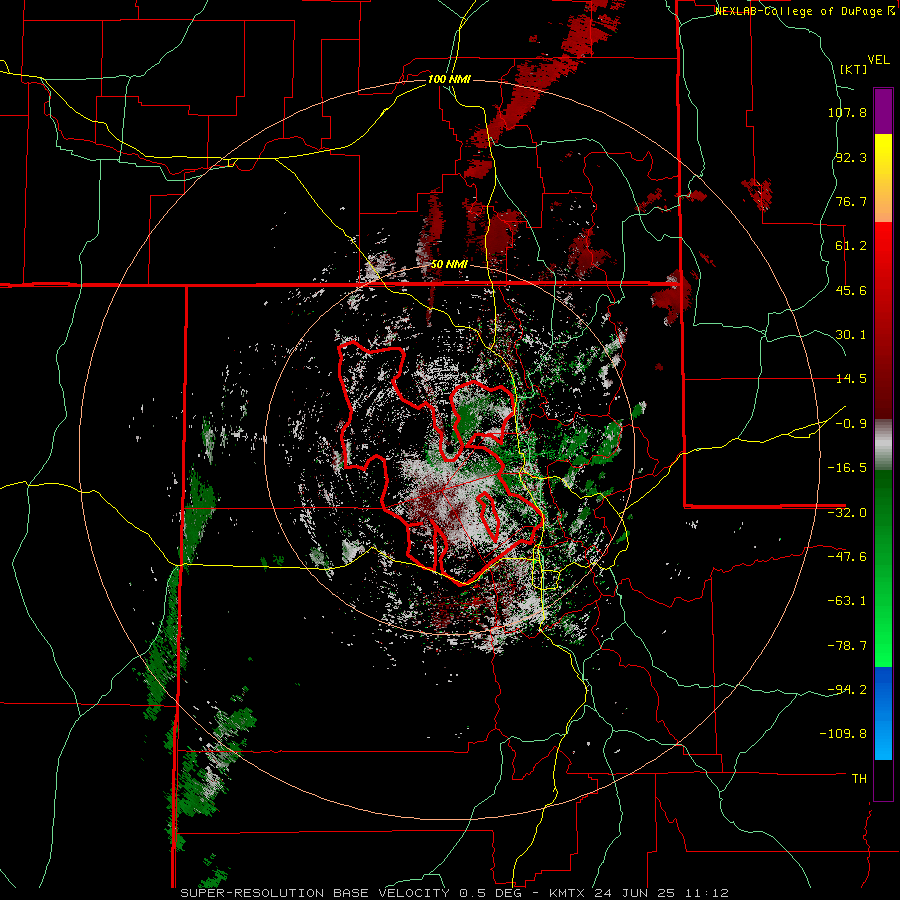
Task: Click the purple segment of the color bar
Action: (883, 111)
